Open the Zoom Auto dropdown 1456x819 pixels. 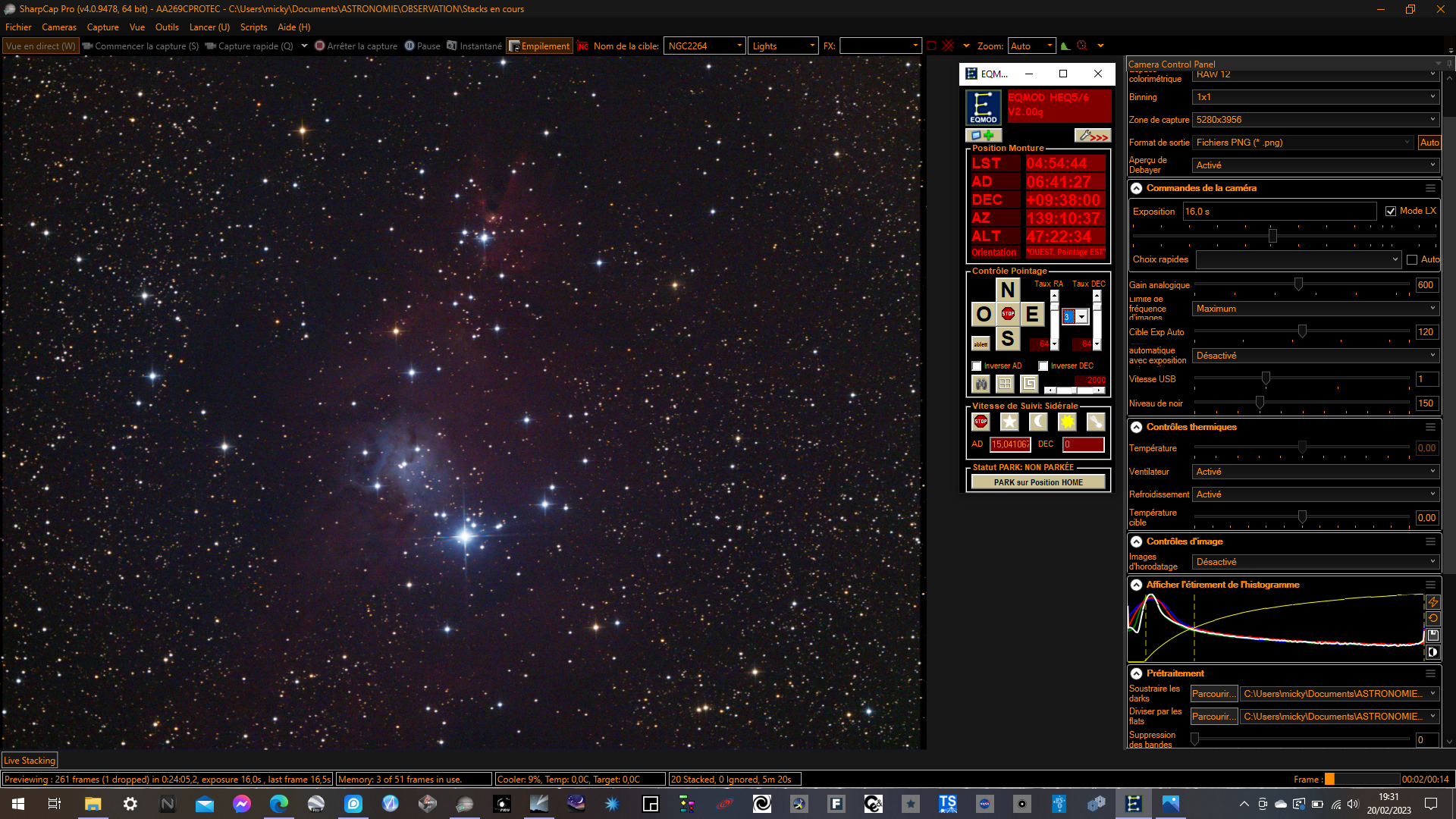click(1031, 46)
